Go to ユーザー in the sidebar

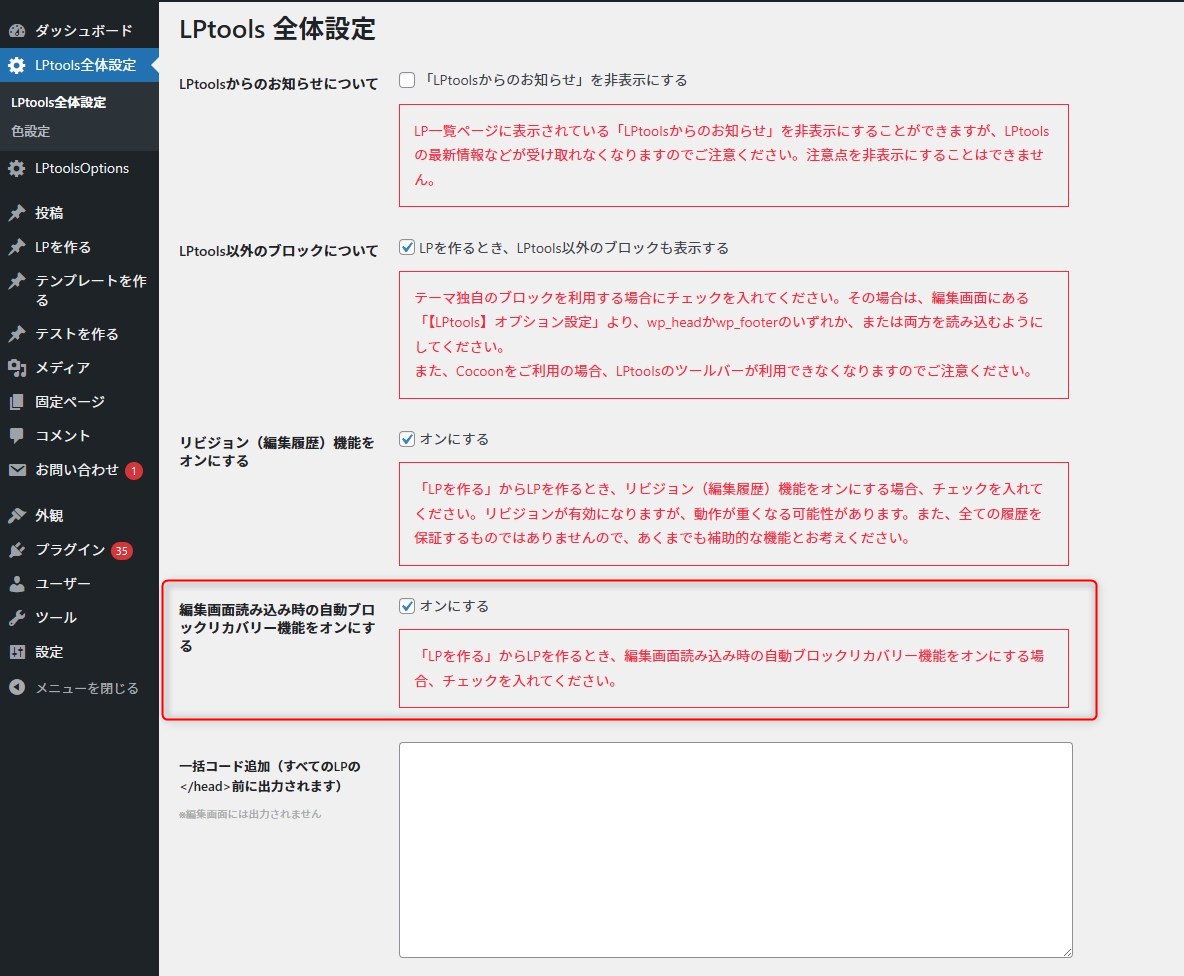click(x=79, y=583)
